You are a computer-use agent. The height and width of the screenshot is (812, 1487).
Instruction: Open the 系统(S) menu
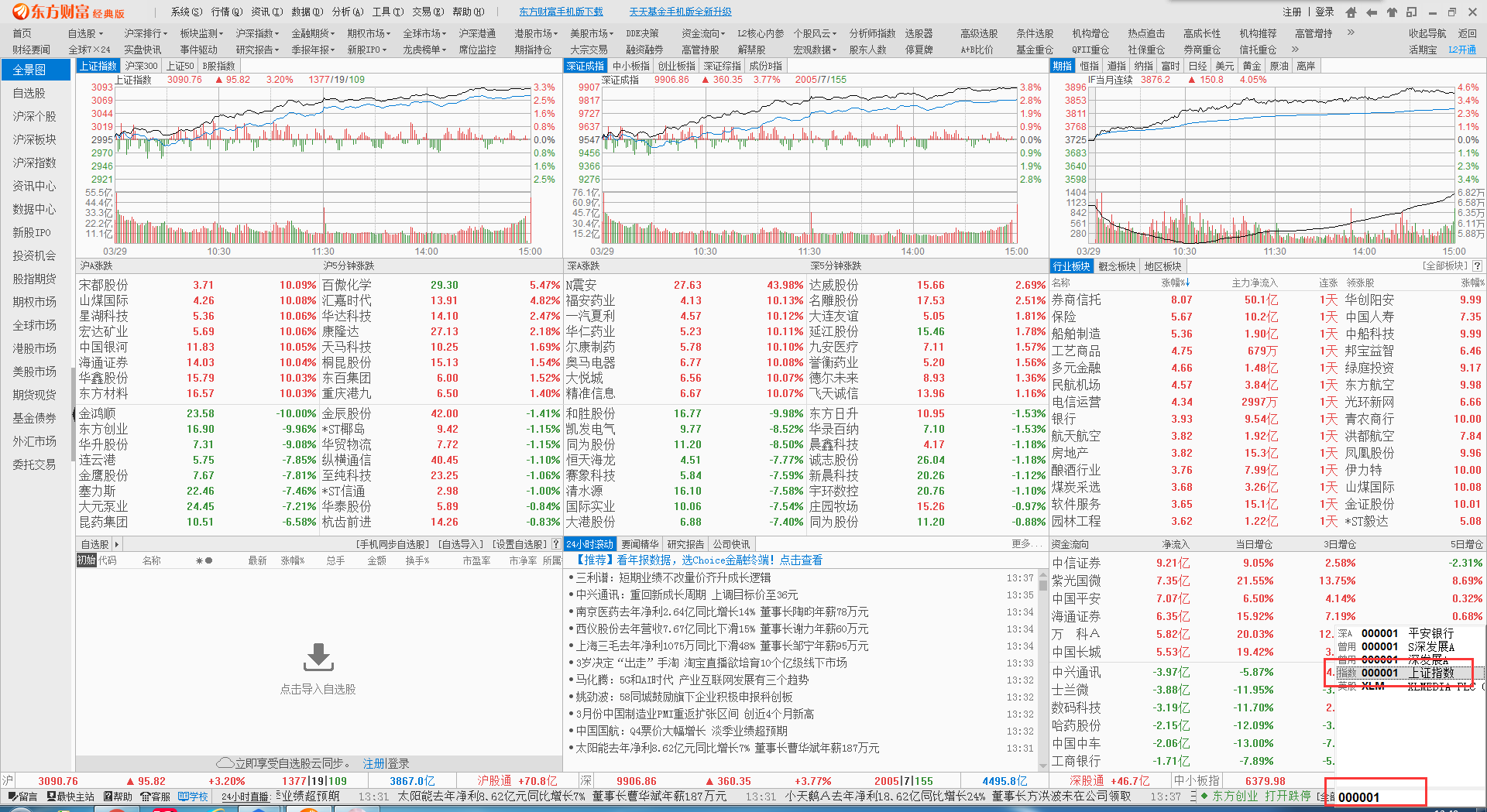pos(186,12)
